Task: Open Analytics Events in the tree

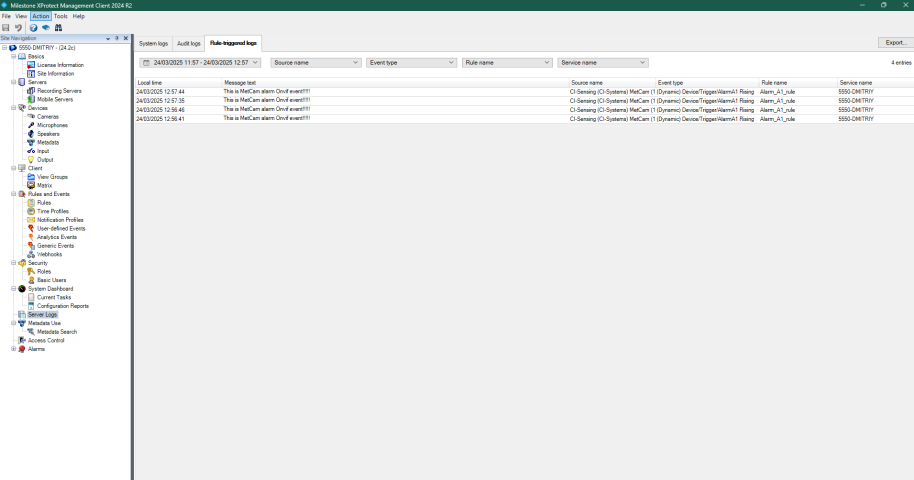Action: pyautogui.click(x=56, y=237)
